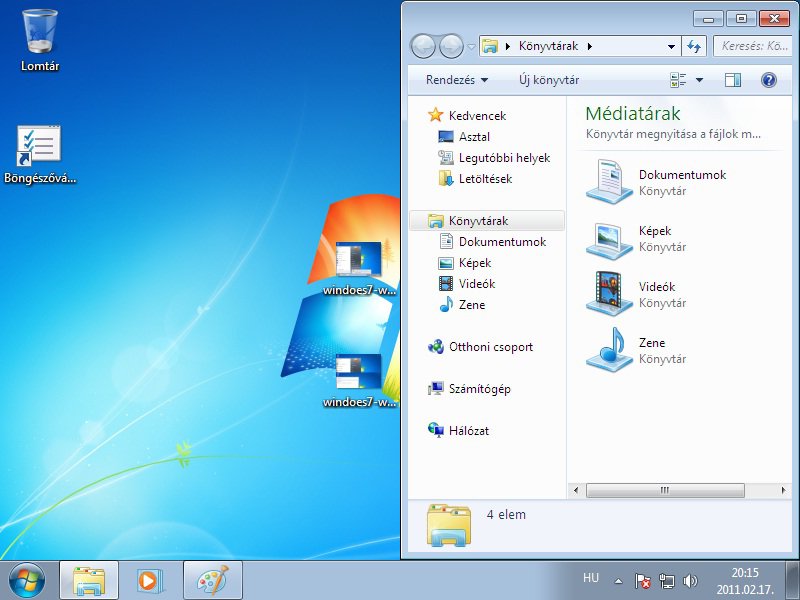Screen dimensions: 800x600
Task: Click the scrollbar left arrow
Action: pyautogui.click(x=576, y=490)
